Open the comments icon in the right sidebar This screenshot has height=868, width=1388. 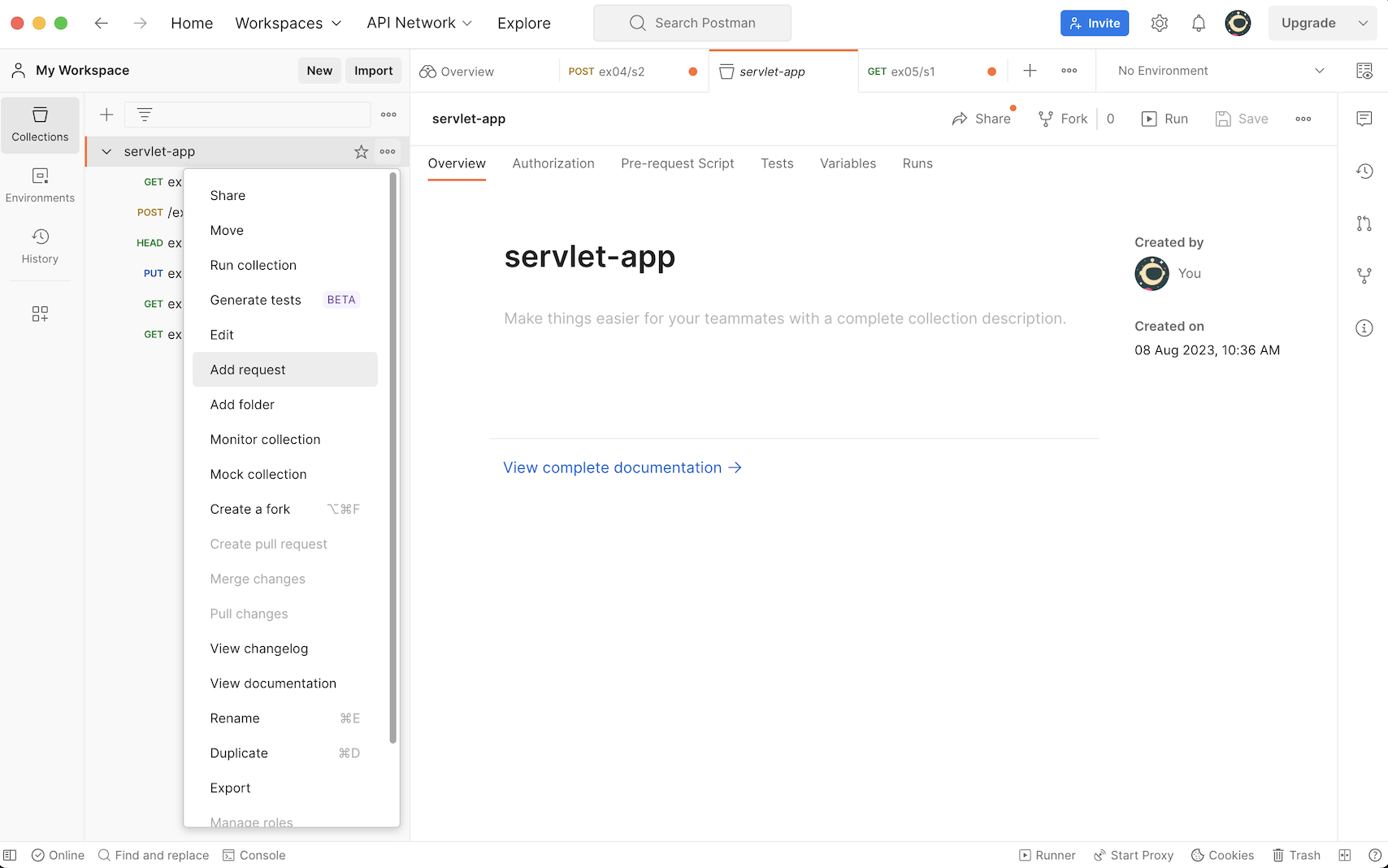pyautogui.click(x=1364, y=119)
